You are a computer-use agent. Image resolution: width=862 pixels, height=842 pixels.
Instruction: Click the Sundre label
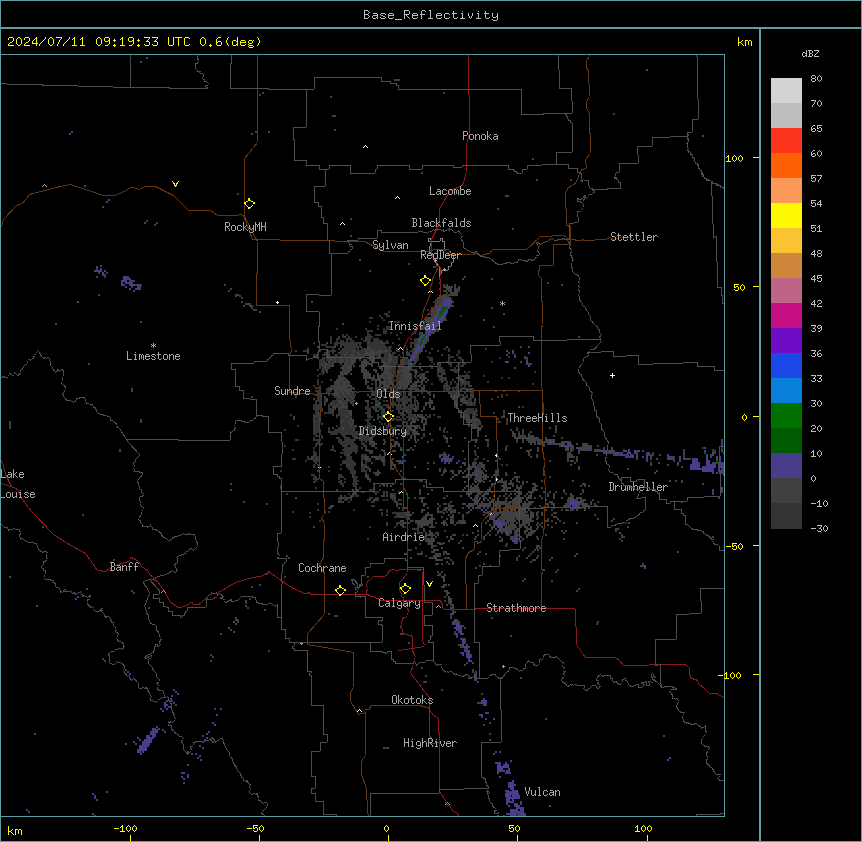(292, 391)
